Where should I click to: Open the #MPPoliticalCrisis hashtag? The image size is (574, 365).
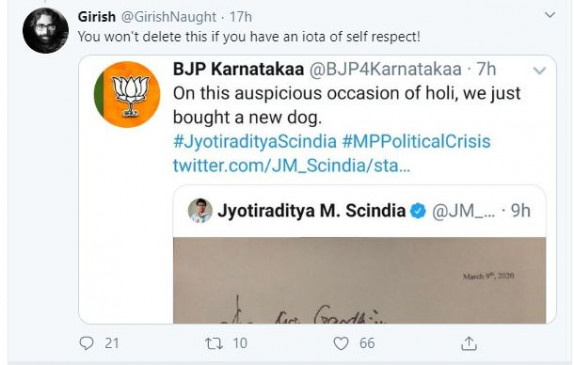tap(416, 142)
